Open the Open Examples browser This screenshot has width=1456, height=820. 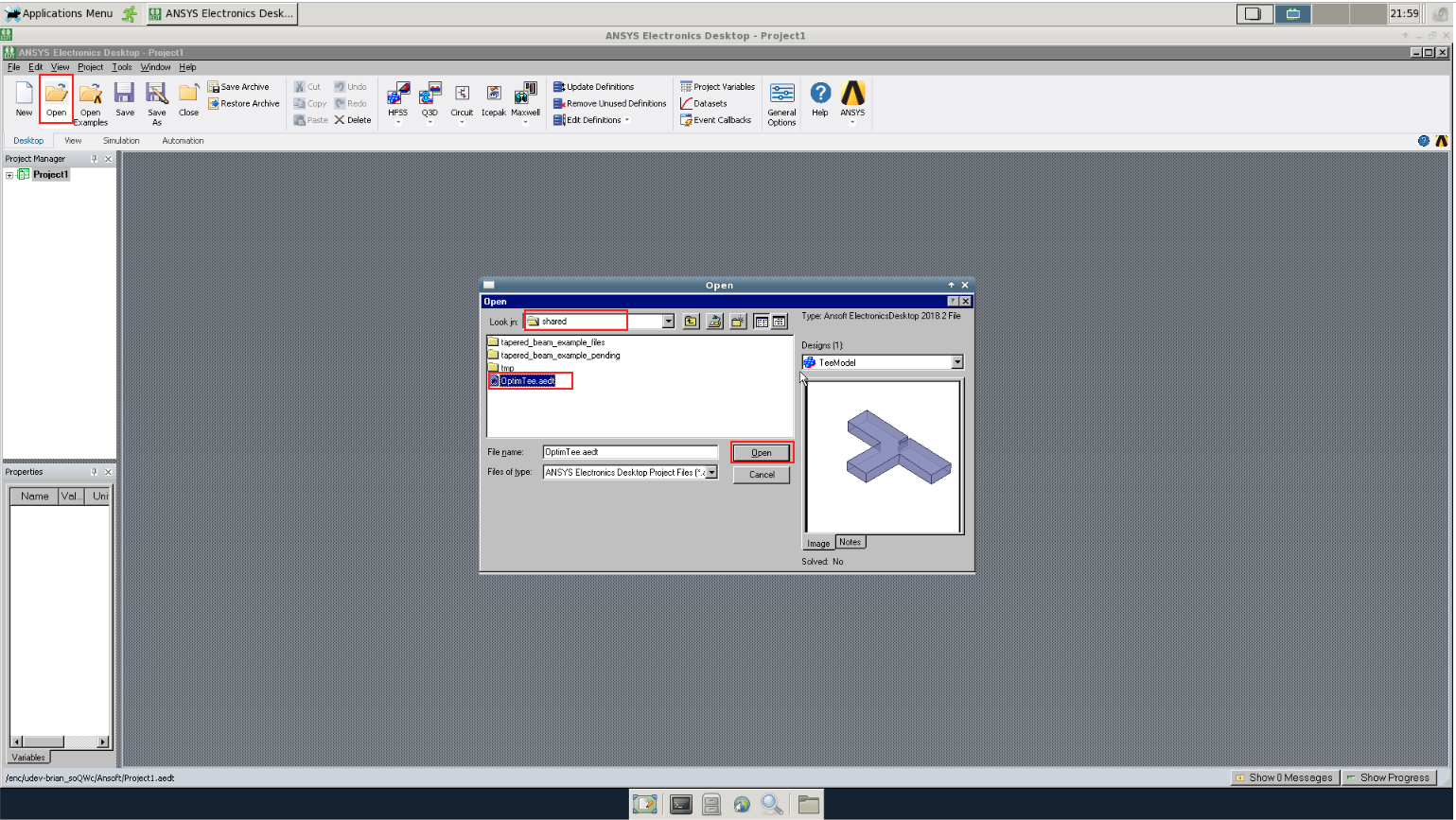(91, 103)
